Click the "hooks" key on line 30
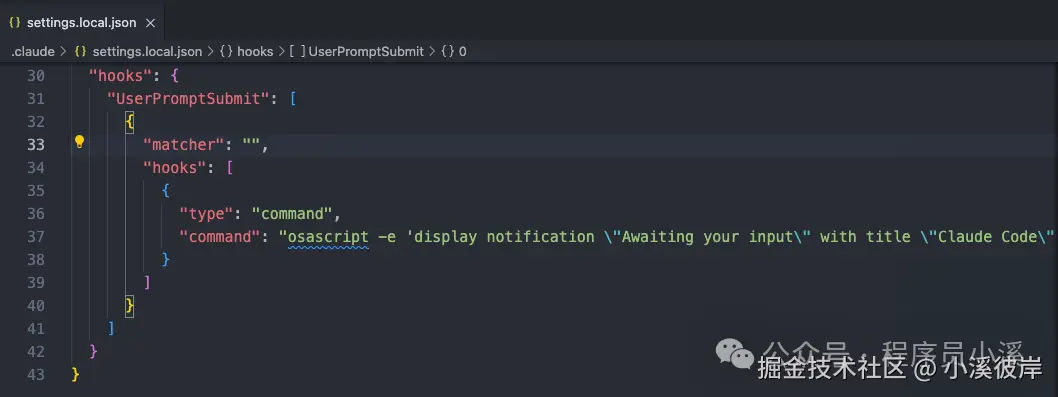Viewport: 1058px width, 397px height. (x=121, y=76)
